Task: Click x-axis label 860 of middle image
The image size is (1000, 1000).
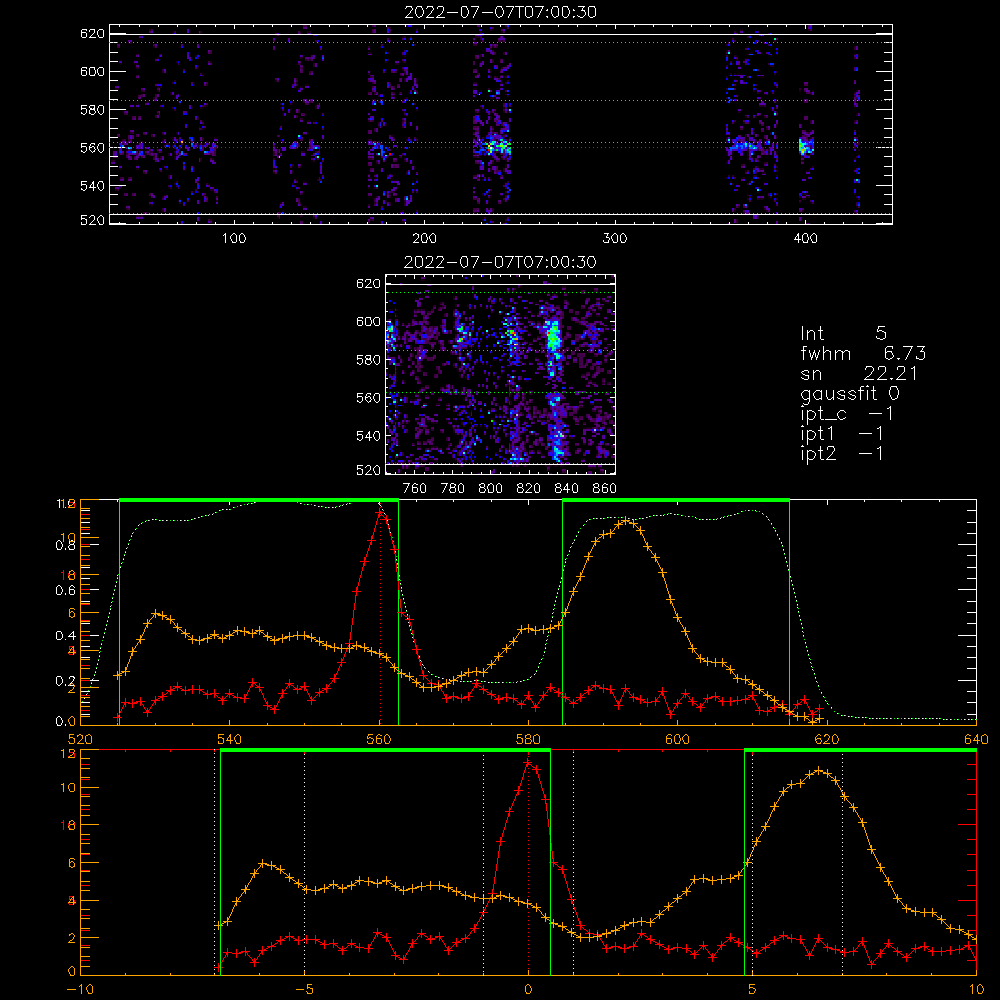Action: (x=605, y=489)
